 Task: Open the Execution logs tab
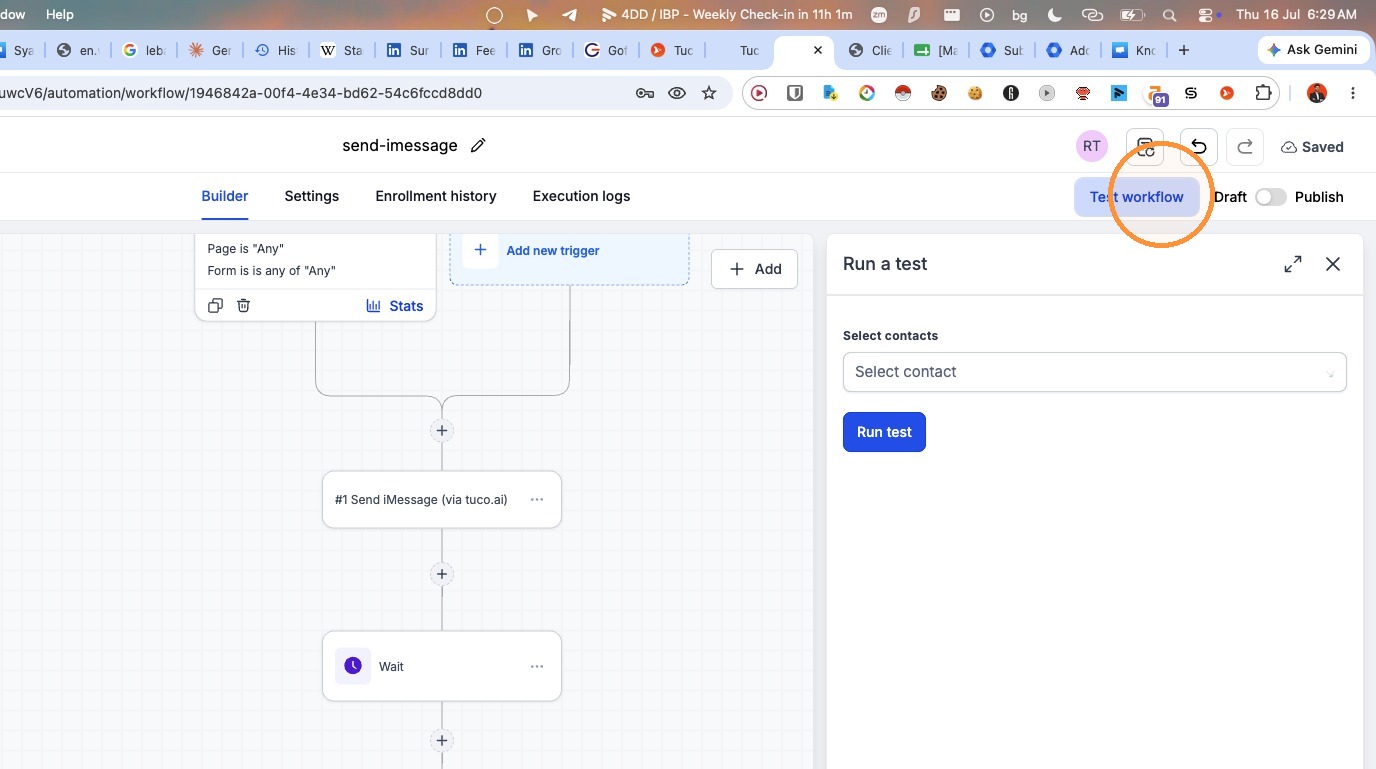[x=581, y=196]
